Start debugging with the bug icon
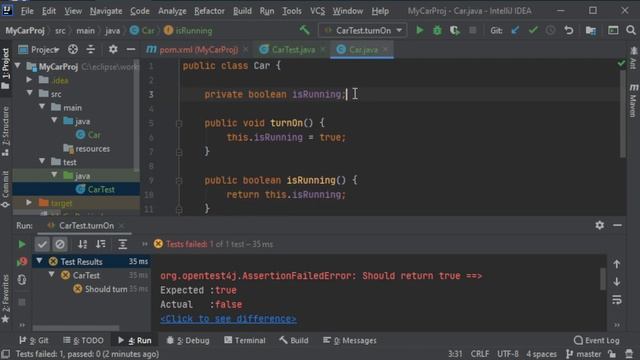This screenshot has width=640, height=360. coord(437,30)
